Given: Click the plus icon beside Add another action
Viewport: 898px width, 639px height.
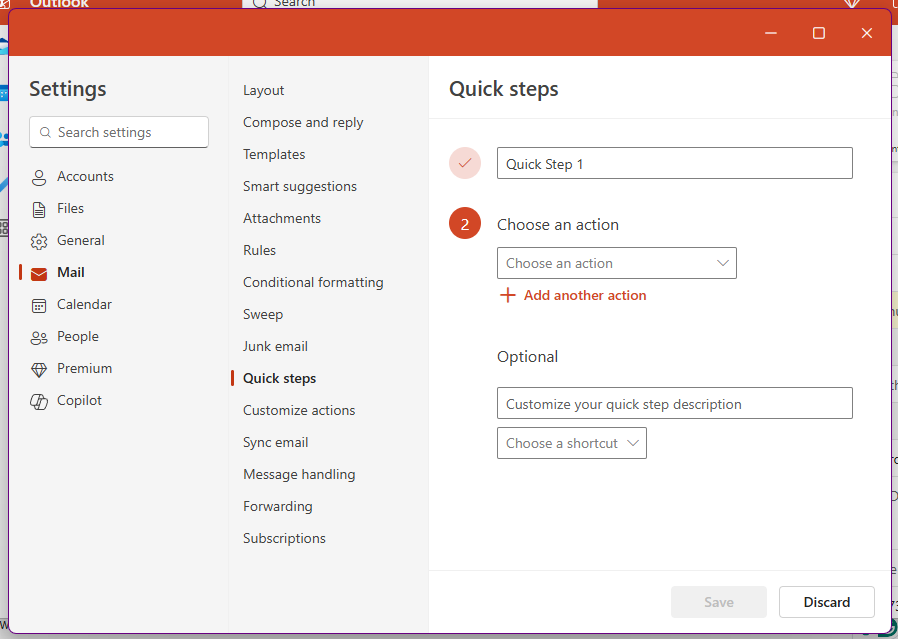Looking at the screenshot, I should pos(507,295).
